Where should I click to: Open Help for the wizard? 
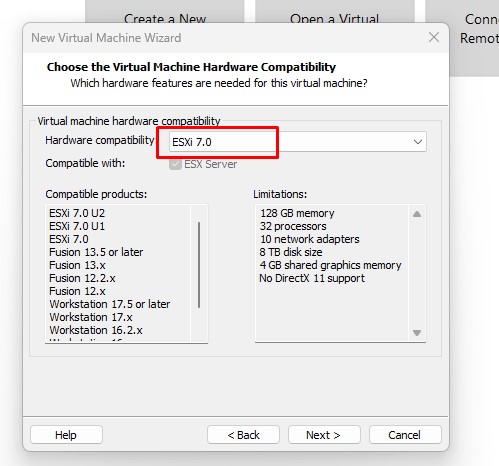(66, 435)
